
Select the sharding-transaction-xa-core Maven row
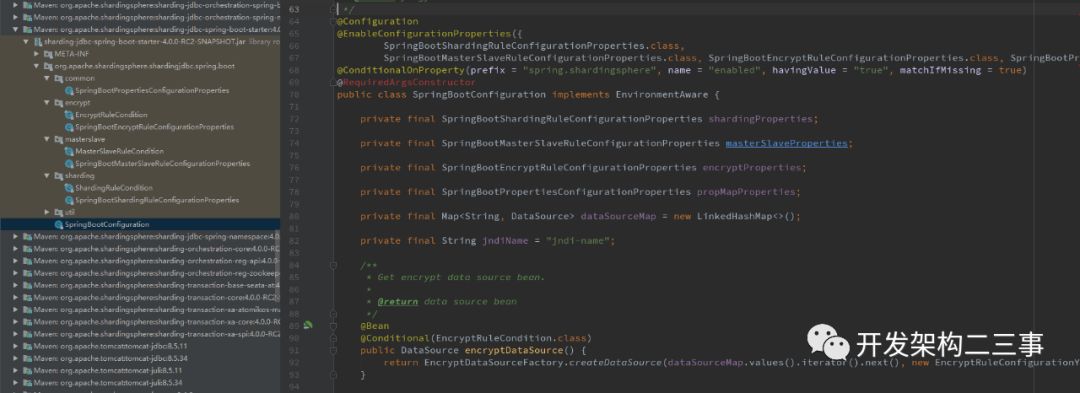(x=140, y=321)
